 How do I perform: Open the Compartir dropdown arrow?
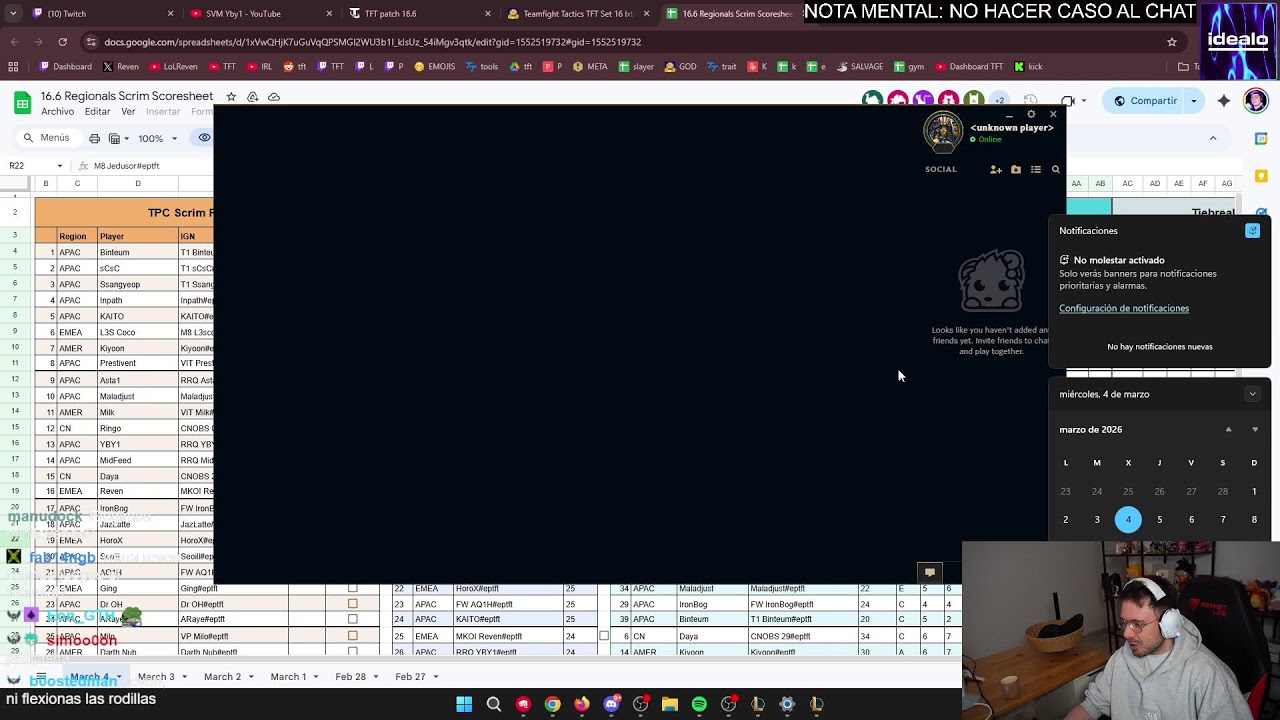click(x=1193, y=101)
